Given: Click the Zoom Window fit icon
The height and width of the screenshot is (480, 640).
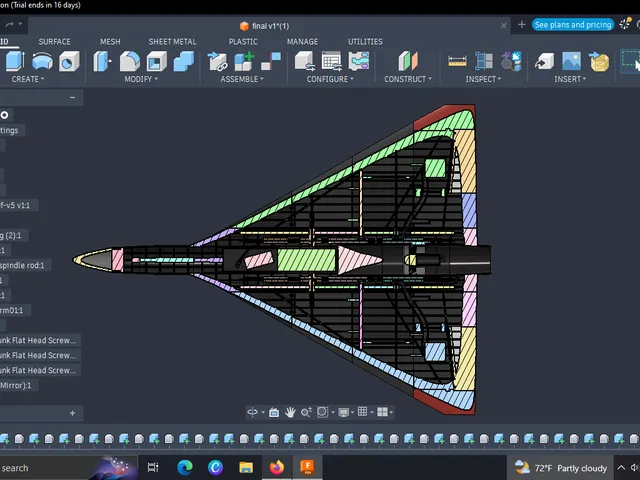Looking at the screenshot, I should [x=322, y=412].
